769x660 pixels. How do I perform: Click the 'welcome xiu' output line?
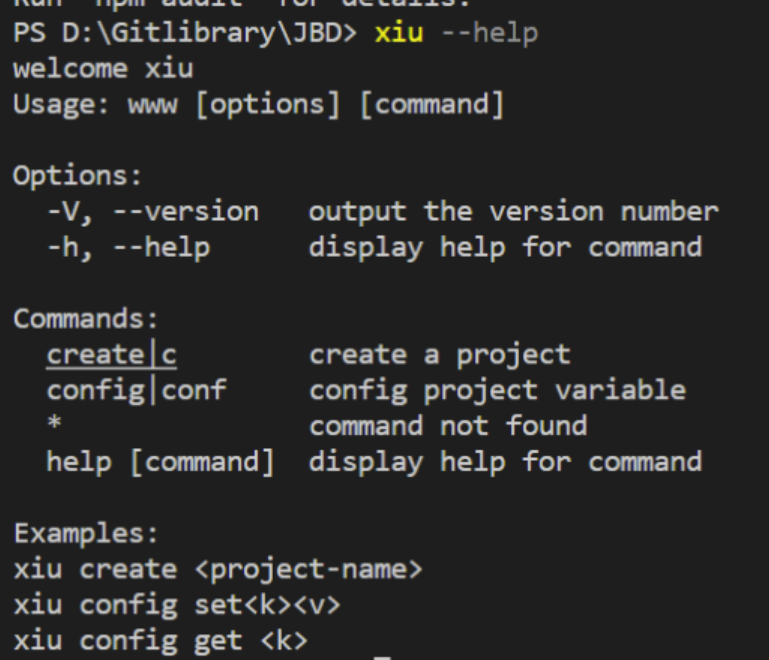tap(103, 69)
